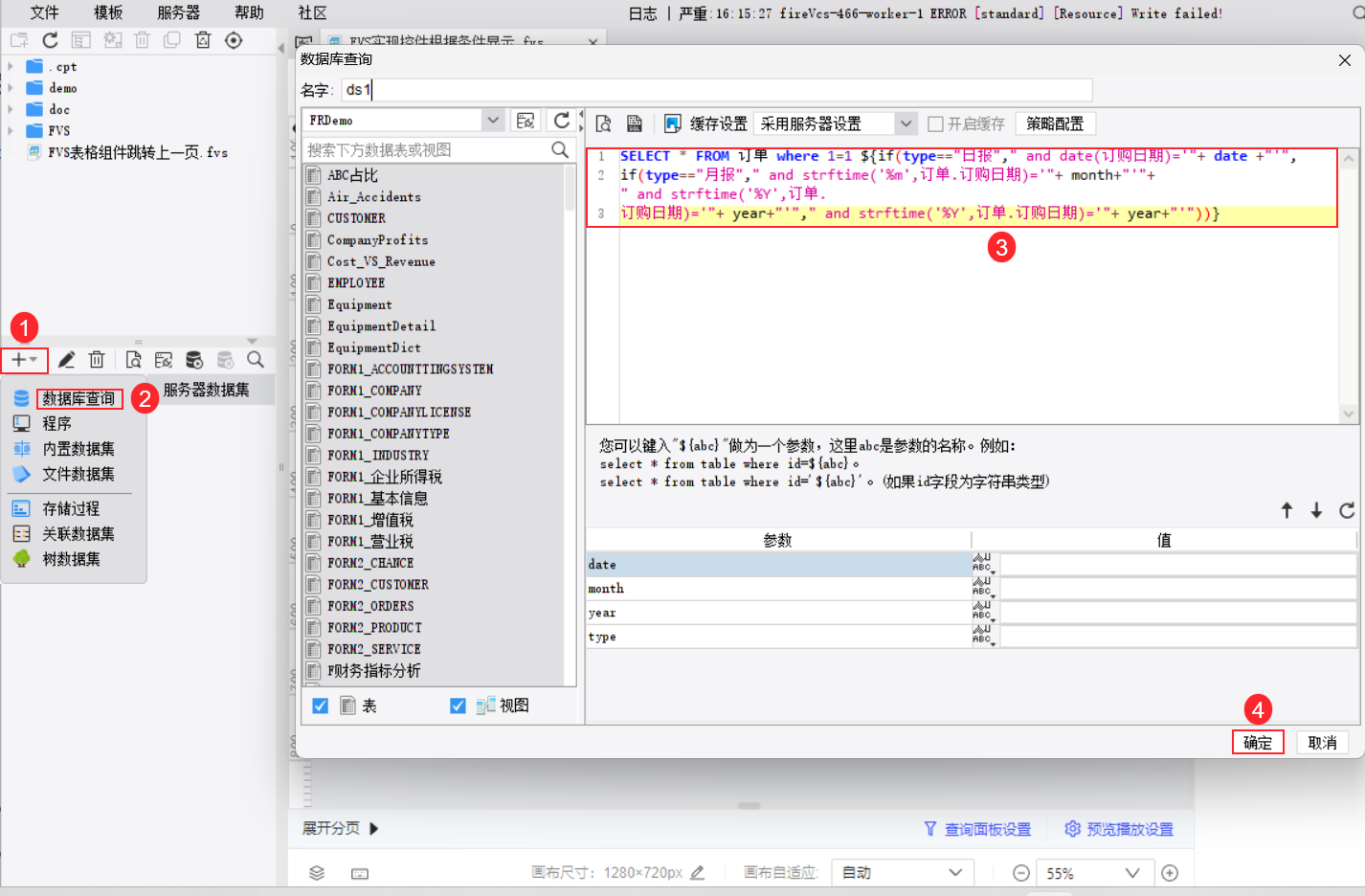1365x896 pixels.
Task: Expand the .cpt folder
Action: point(11,66)
